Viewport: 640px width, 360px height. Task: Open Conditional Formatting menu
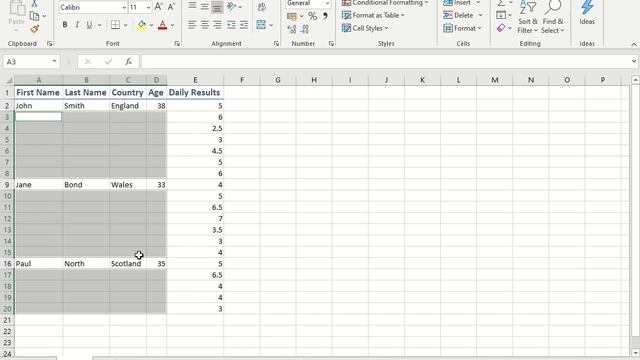[385, 3]
